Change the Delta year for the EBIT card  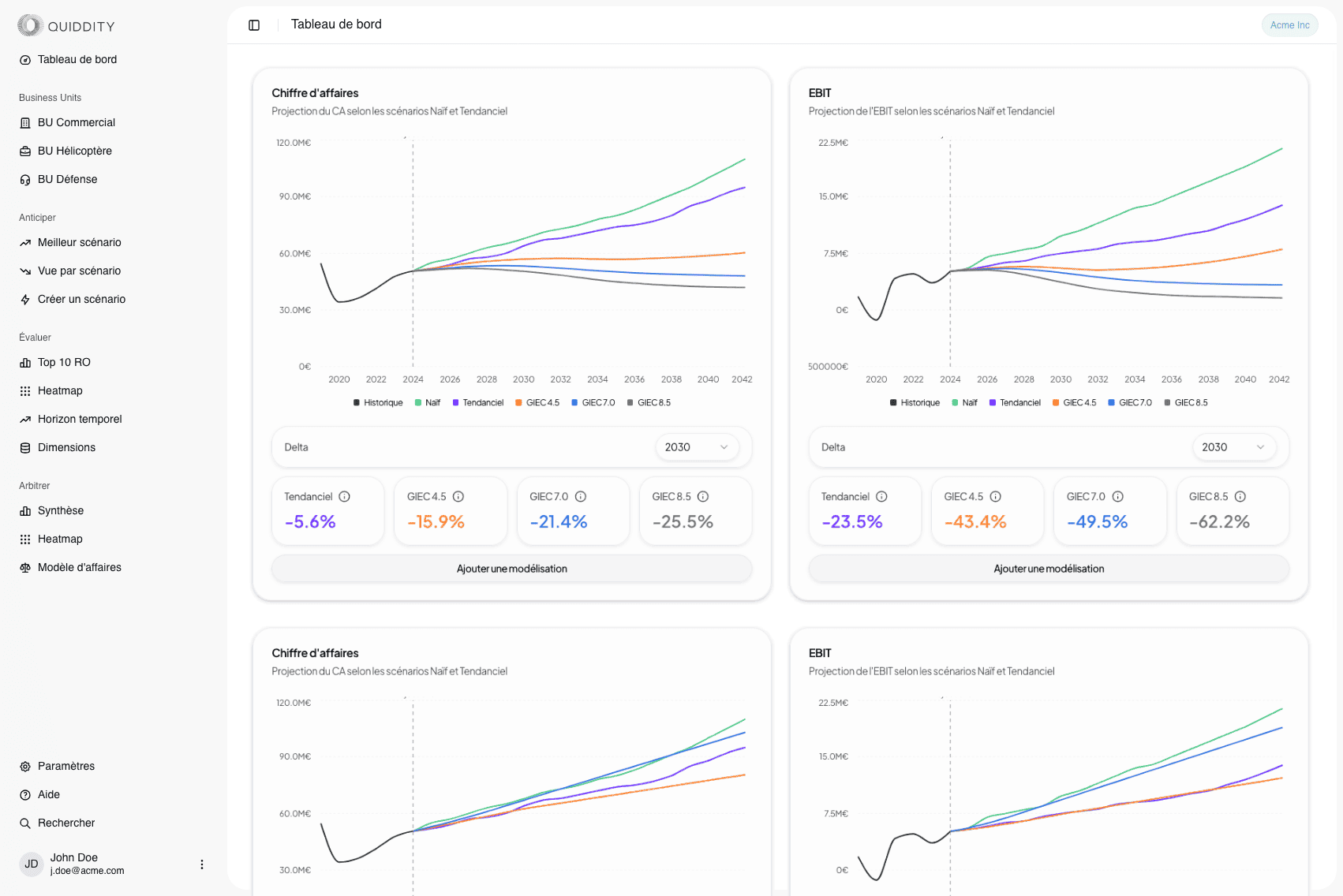[x=1233, y=446]
